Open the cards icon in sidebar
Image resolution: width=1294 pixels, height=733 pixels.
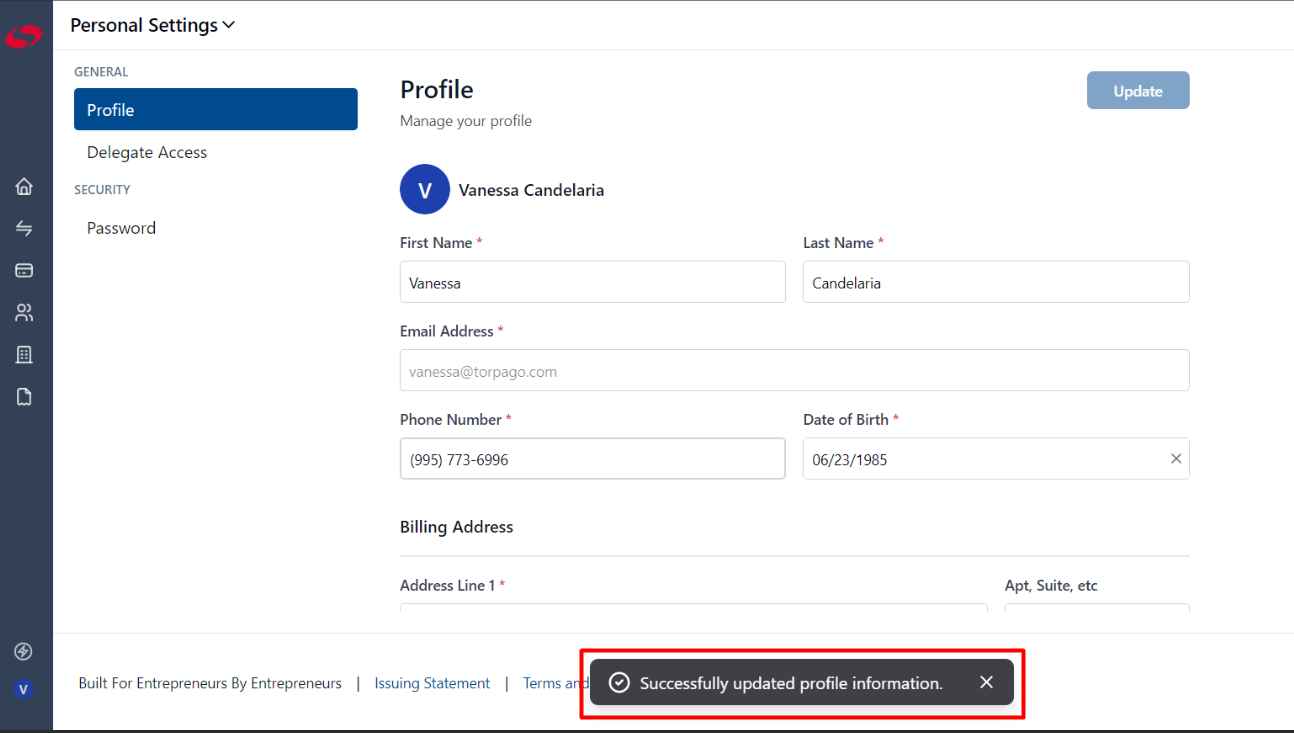click(24, 271)
